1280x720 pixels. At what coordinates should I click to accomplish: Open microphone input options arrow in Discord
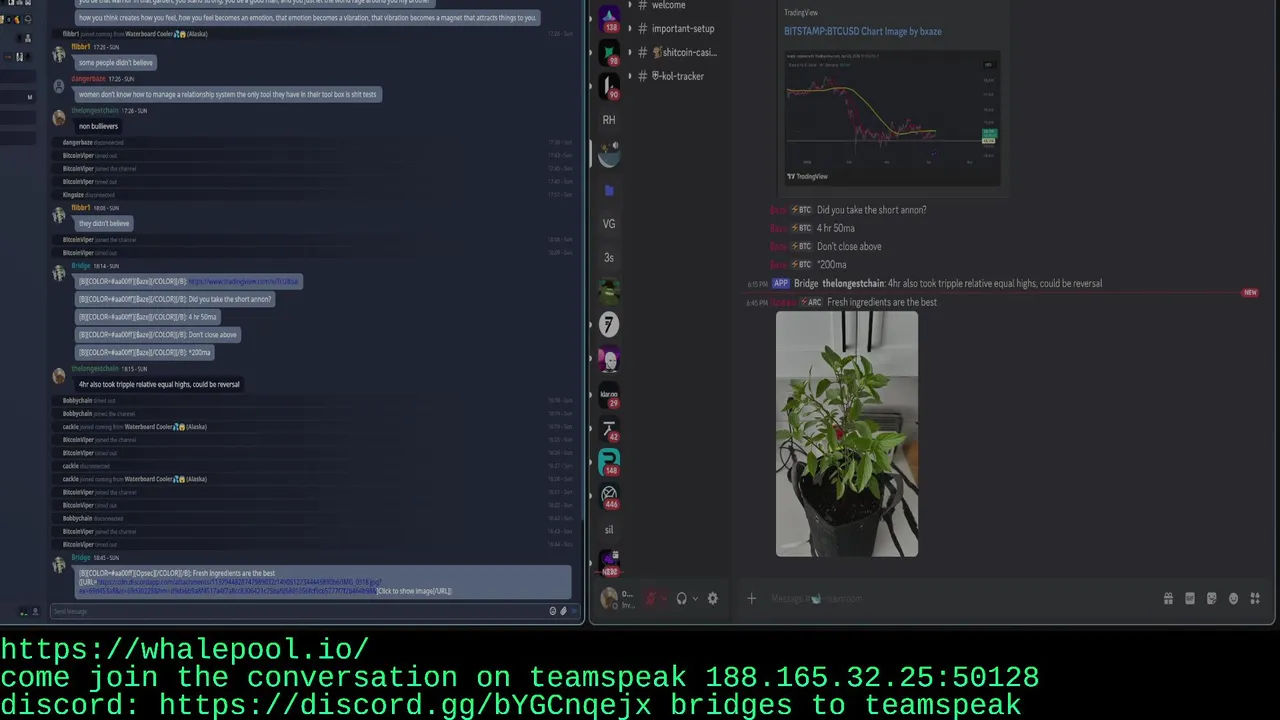click(664, 599)
